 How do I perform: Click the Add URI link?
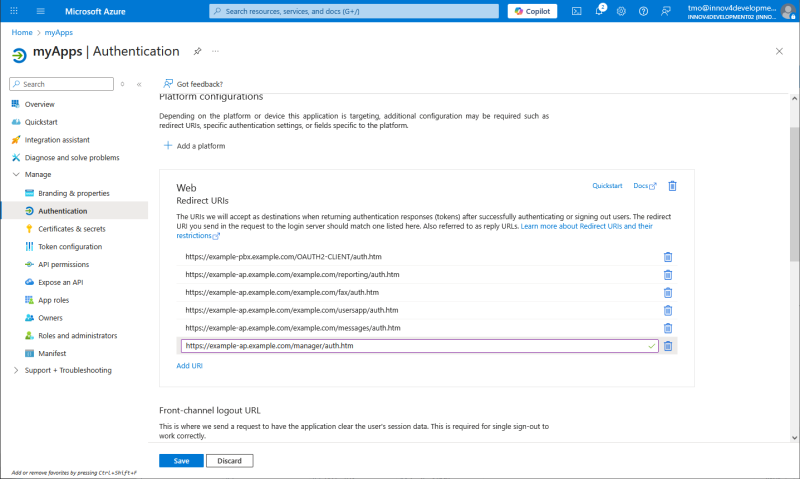190,366
